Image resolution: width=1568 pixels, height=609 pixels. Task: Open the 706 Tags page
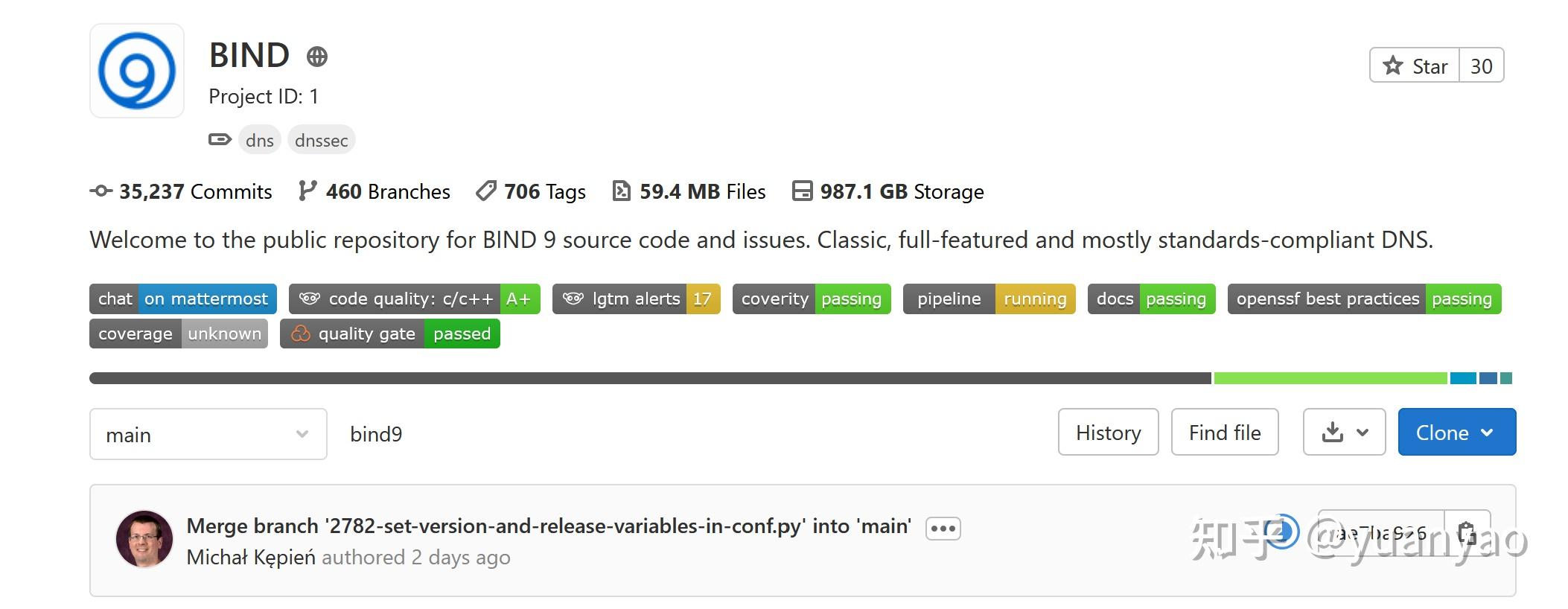[531, 191]
